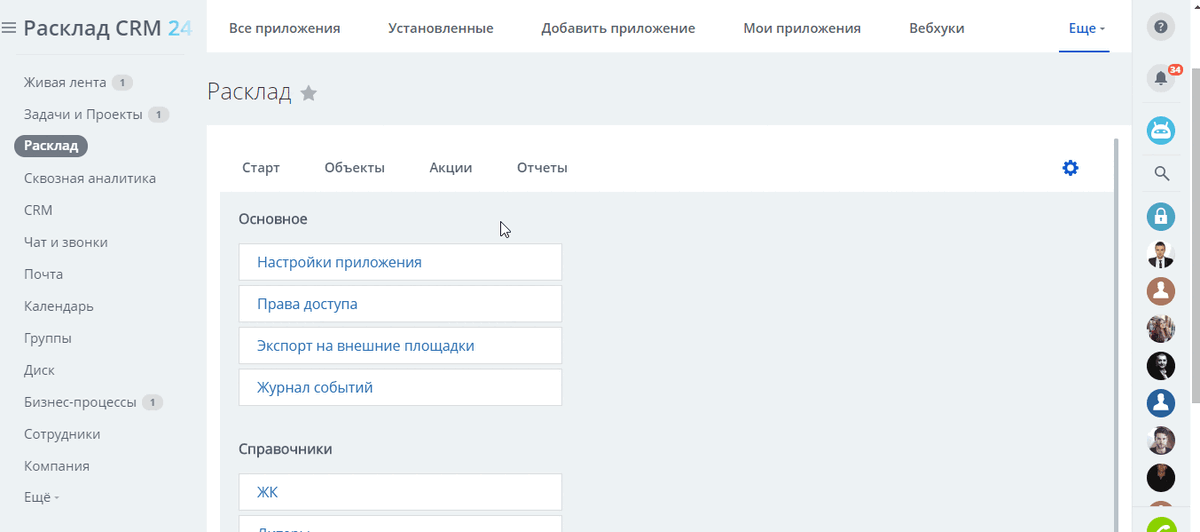Open Живая лента in sidebar
This screenshot has height=532, width=1200.
pyautogui.click(x=65, y=82)
